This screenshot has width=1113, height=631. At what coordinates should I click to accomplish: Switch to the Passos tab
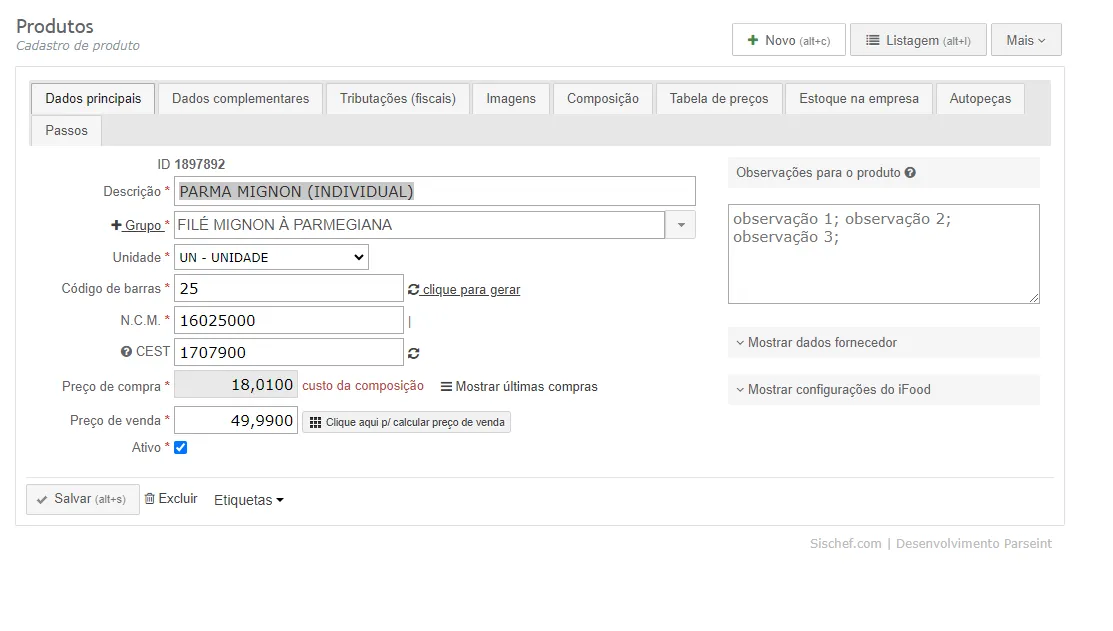tap(67, 131)
